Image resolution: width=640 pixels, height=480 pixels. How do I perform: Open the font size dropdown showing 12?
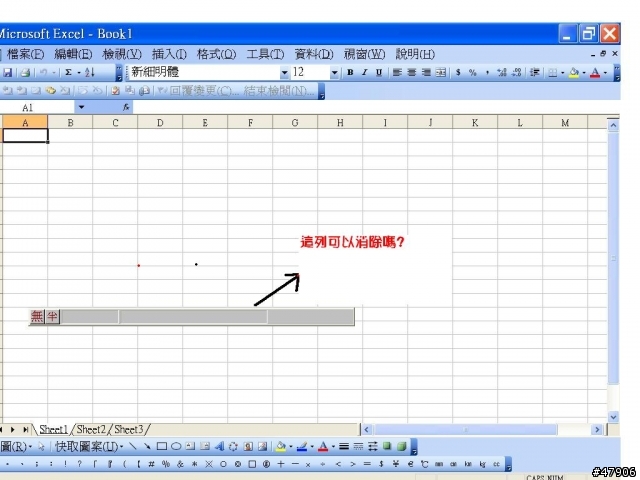pos(334,73)
